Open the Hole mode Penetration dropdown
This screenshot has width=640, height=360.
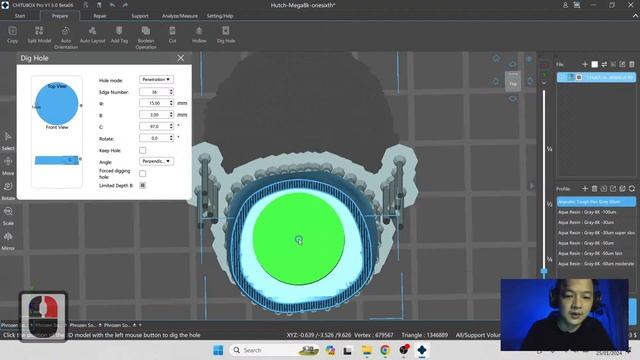(x=156, y=80)
